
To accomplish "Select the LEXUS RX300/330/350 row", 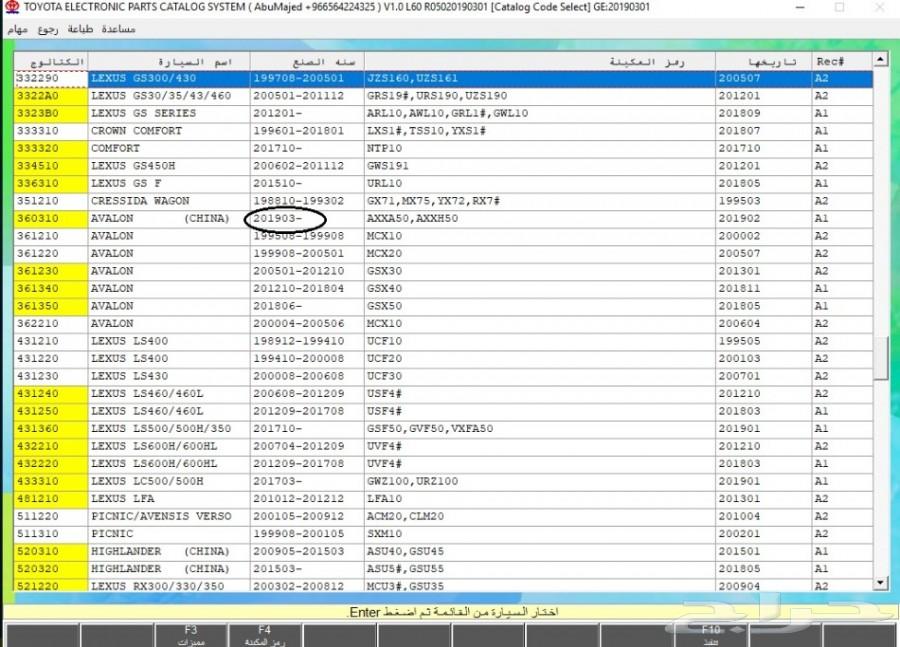I will point(443,585).
